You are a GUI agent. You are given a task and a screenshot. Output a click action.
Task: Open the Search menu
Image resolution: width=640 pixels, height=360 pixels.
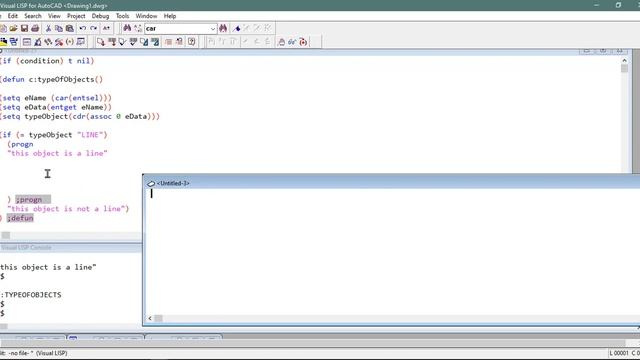(x=33, y=16)
